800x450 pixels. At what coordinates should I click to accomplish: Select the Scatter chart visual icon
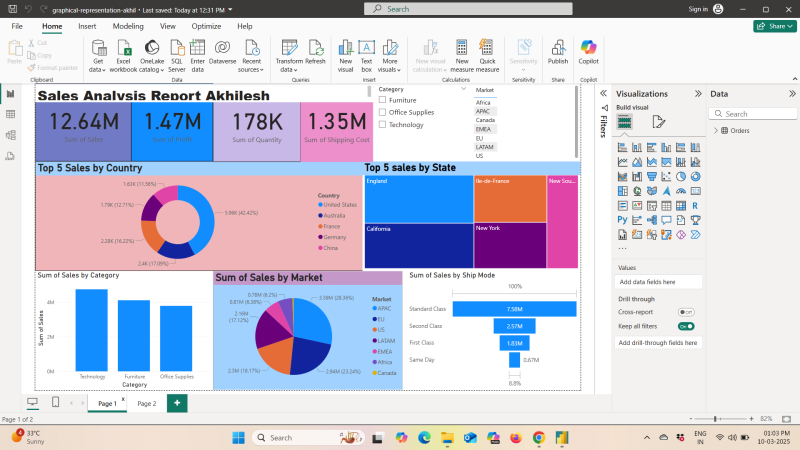coord(666,177)
